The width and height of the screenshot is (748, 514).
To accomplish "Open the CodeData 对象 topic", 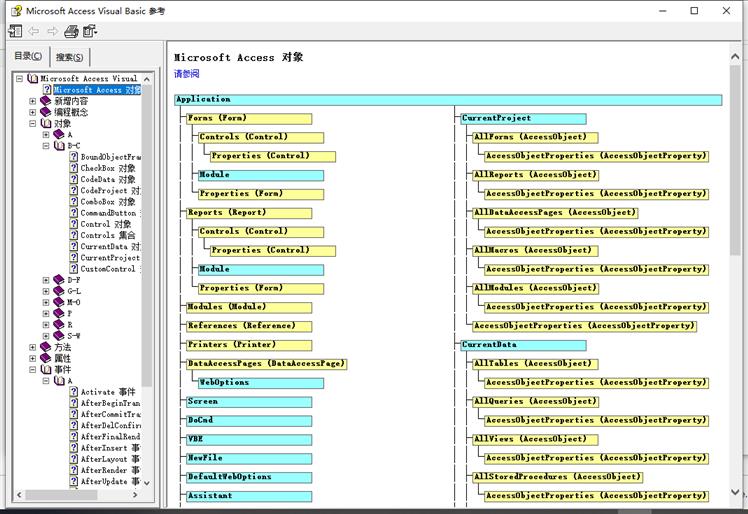I will (x=108, y=179).
